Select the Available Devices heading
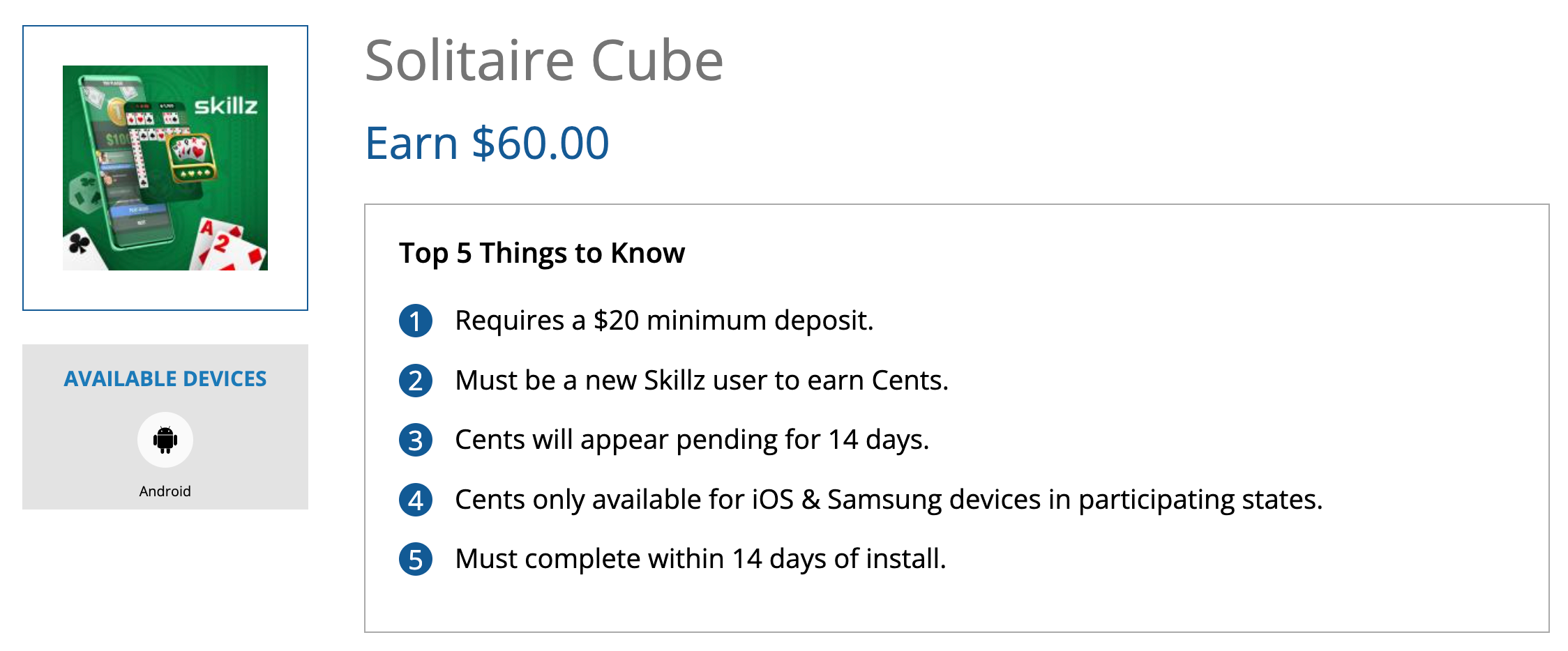The height and width of the screenshot is (651, 1568). click(165, 378)
